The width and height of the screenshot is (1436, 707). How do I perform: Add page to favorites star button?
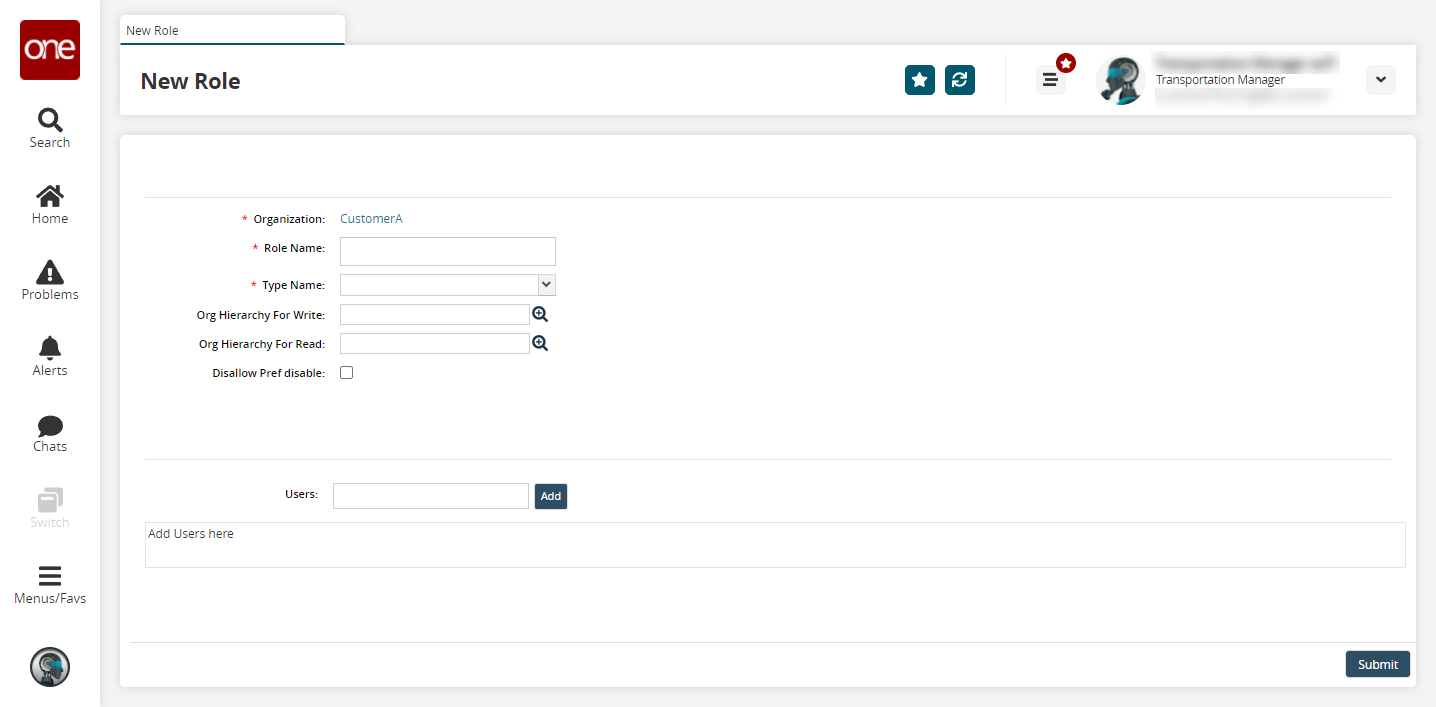click(920, 80)
